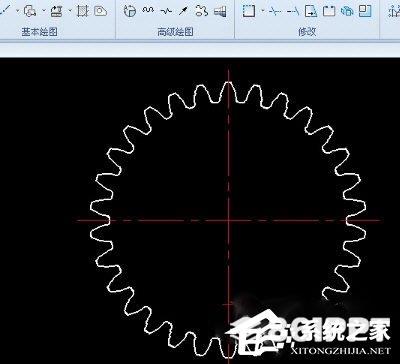
Task: Select the hatch fill tool icon
Action: (81, 11)
